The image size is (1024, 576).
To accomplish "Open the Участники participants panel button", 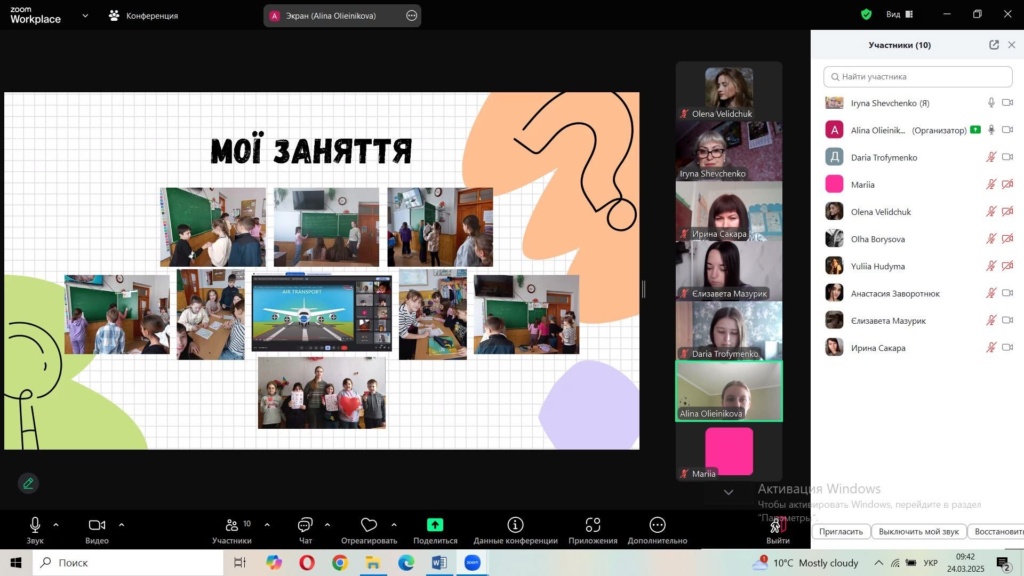I will 232,530.
